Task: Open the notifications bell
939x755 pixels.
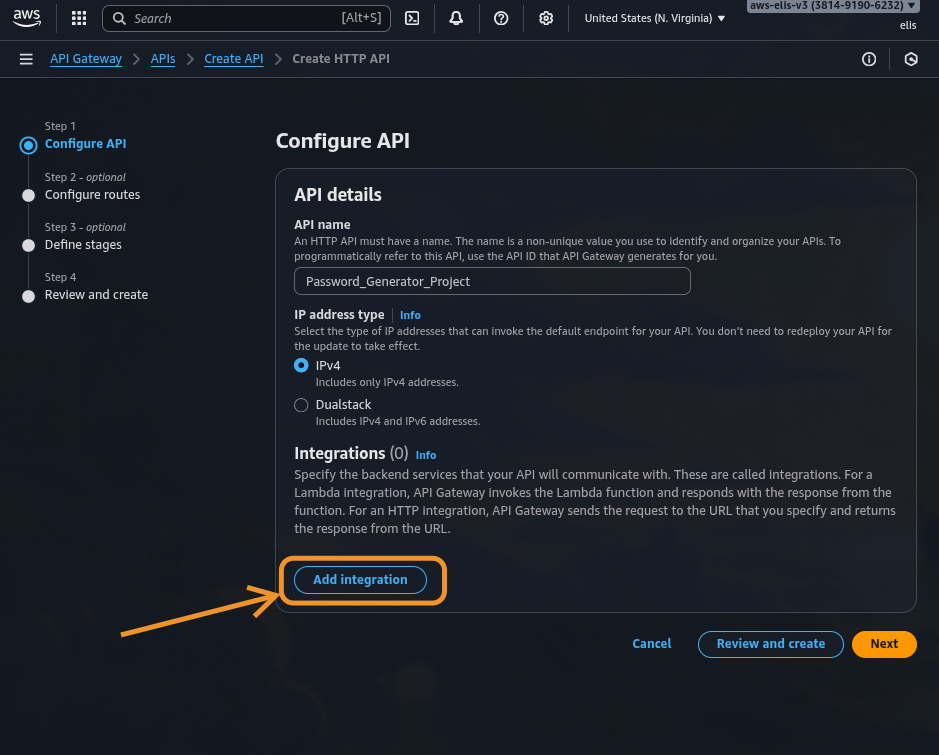Action: coord(456,18)
